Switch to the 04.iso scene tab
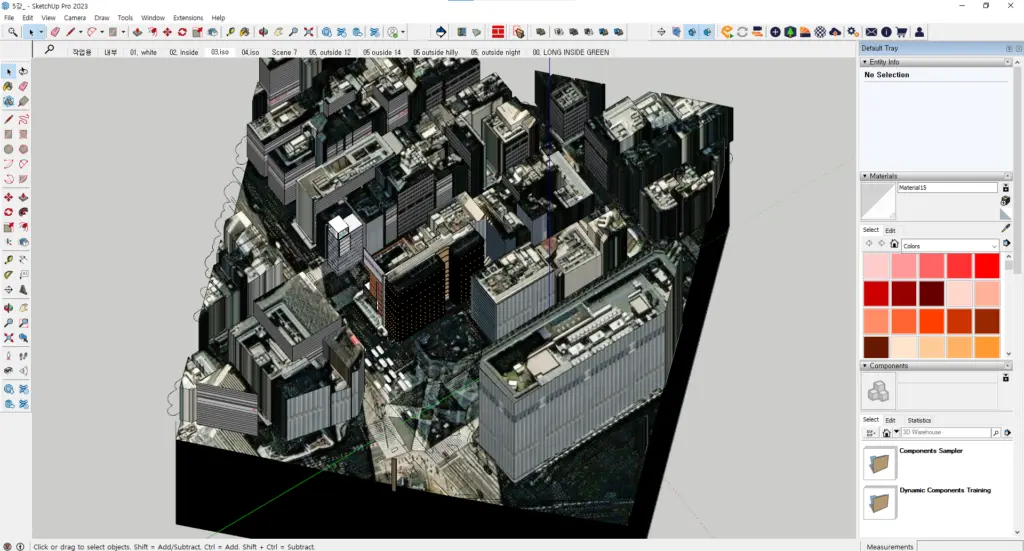Screen dimensions: 1024x551 [x=250, y=52]
